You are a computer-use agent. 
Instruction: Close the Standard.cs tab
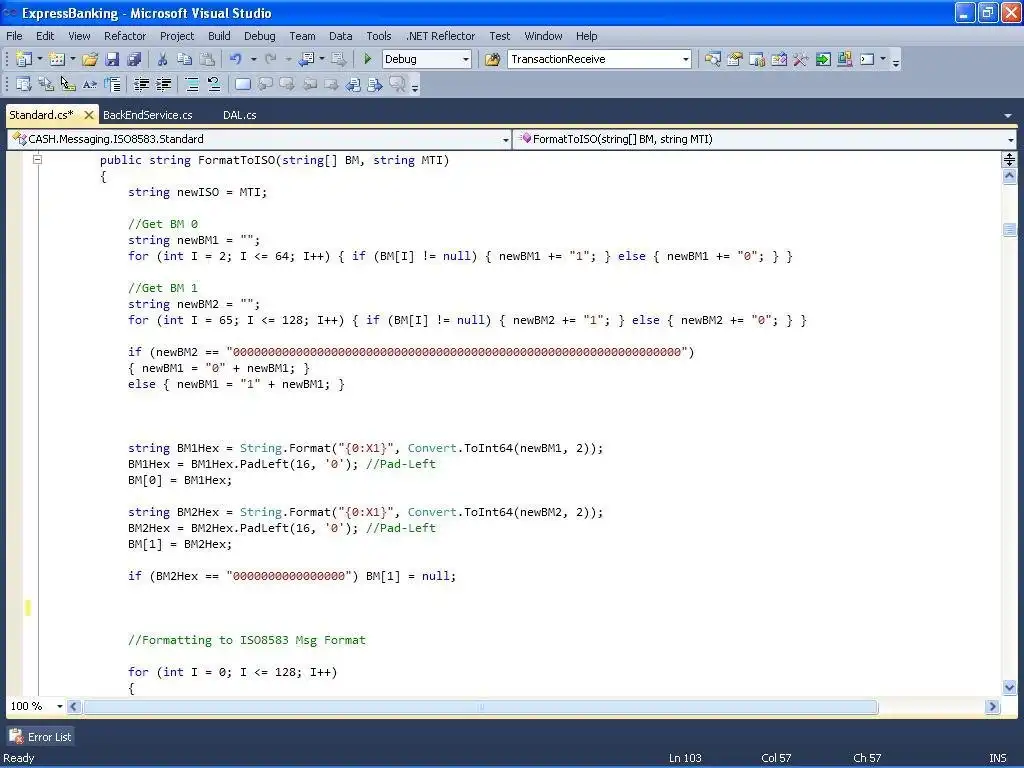click(89, 115)
